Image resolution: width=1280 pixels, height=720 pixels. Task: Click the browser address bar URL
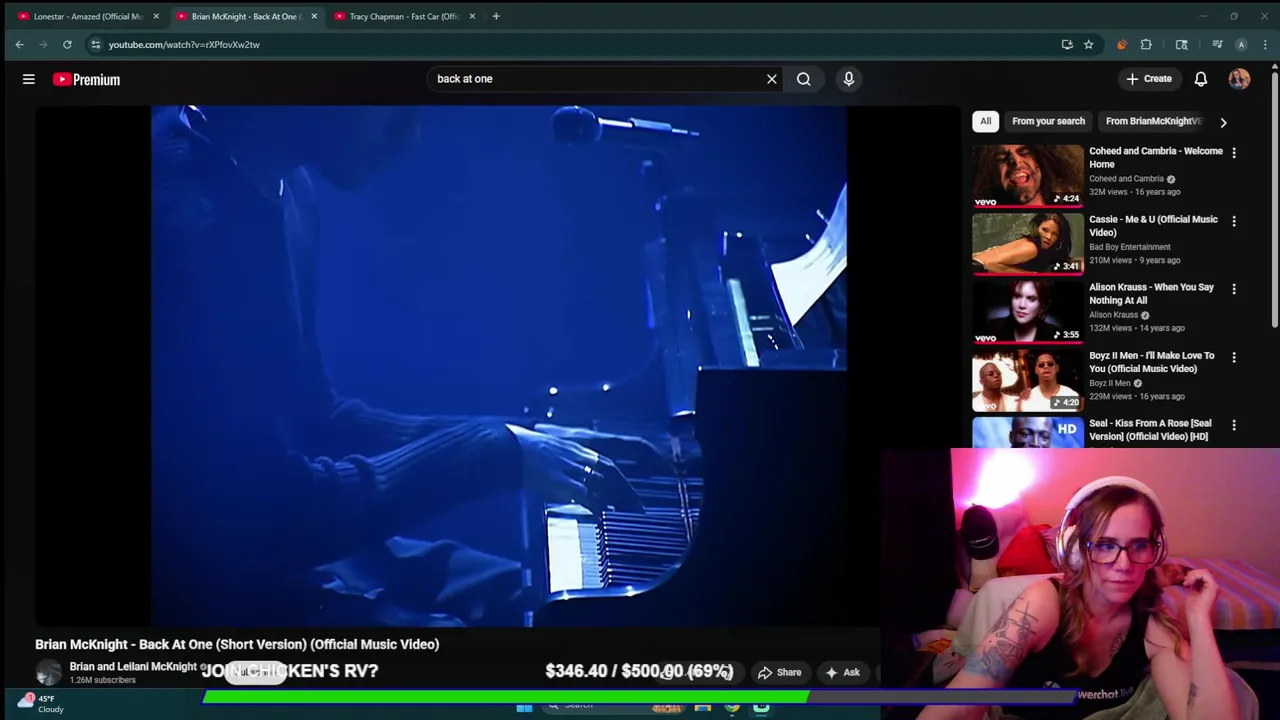184,44
